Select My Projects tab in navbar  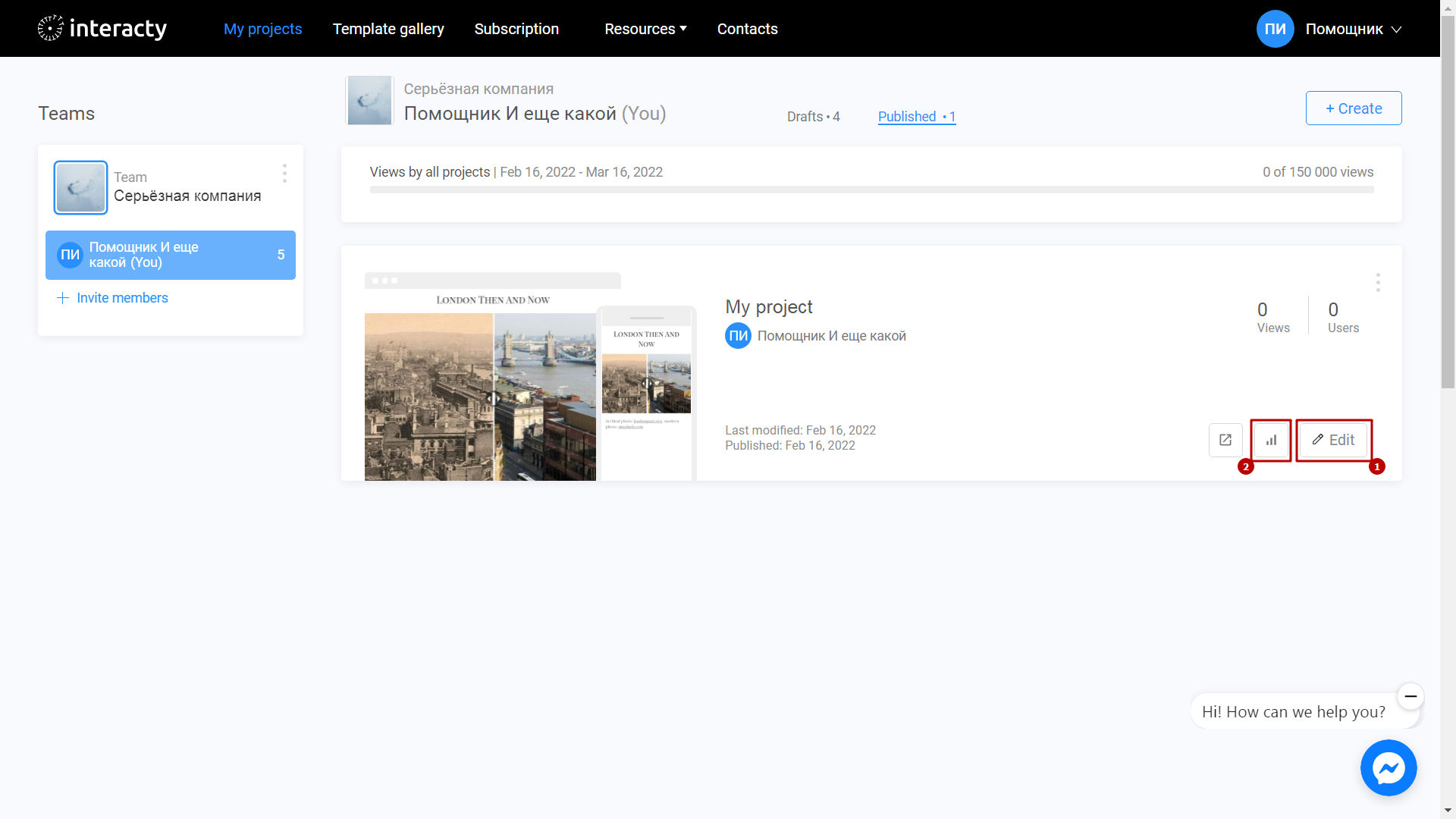tap(263, 28)
